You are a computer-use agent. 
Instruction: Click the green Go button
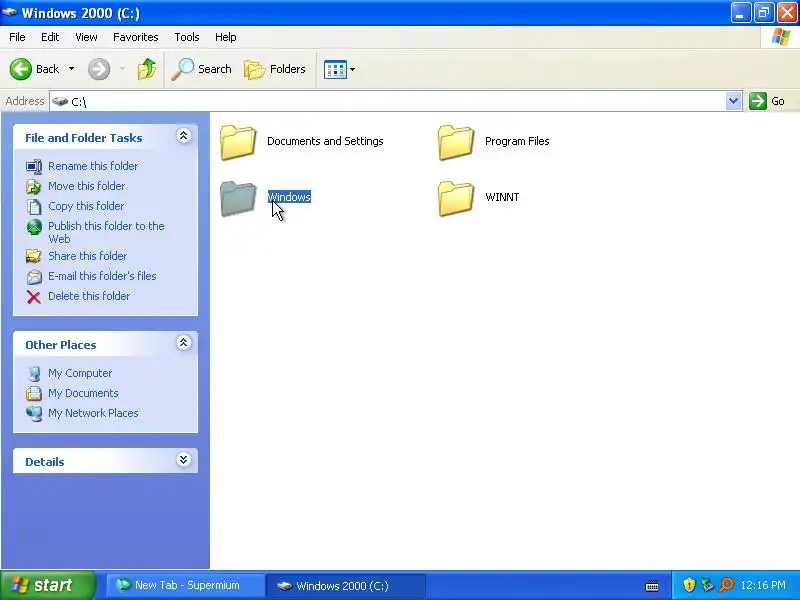[x=767, y=101]
